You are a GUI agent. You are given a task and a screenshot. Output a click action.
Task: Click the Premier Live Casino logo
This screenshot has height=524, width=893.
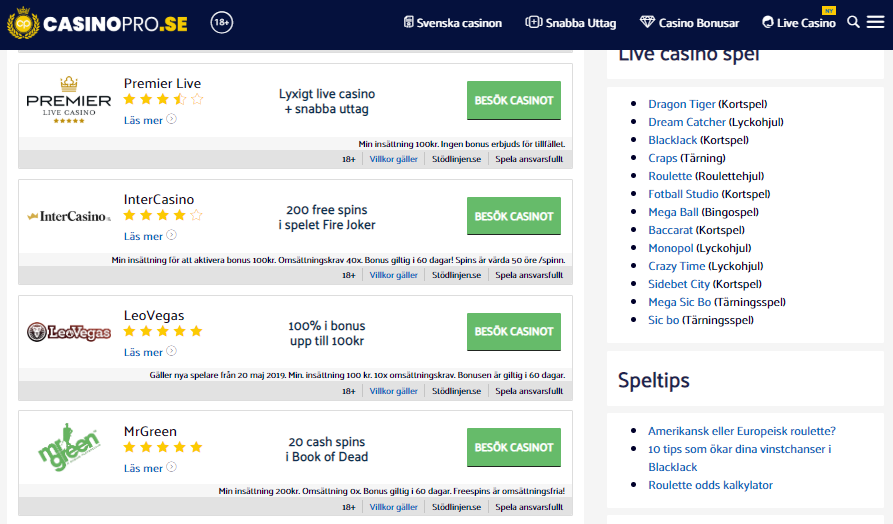69,100
